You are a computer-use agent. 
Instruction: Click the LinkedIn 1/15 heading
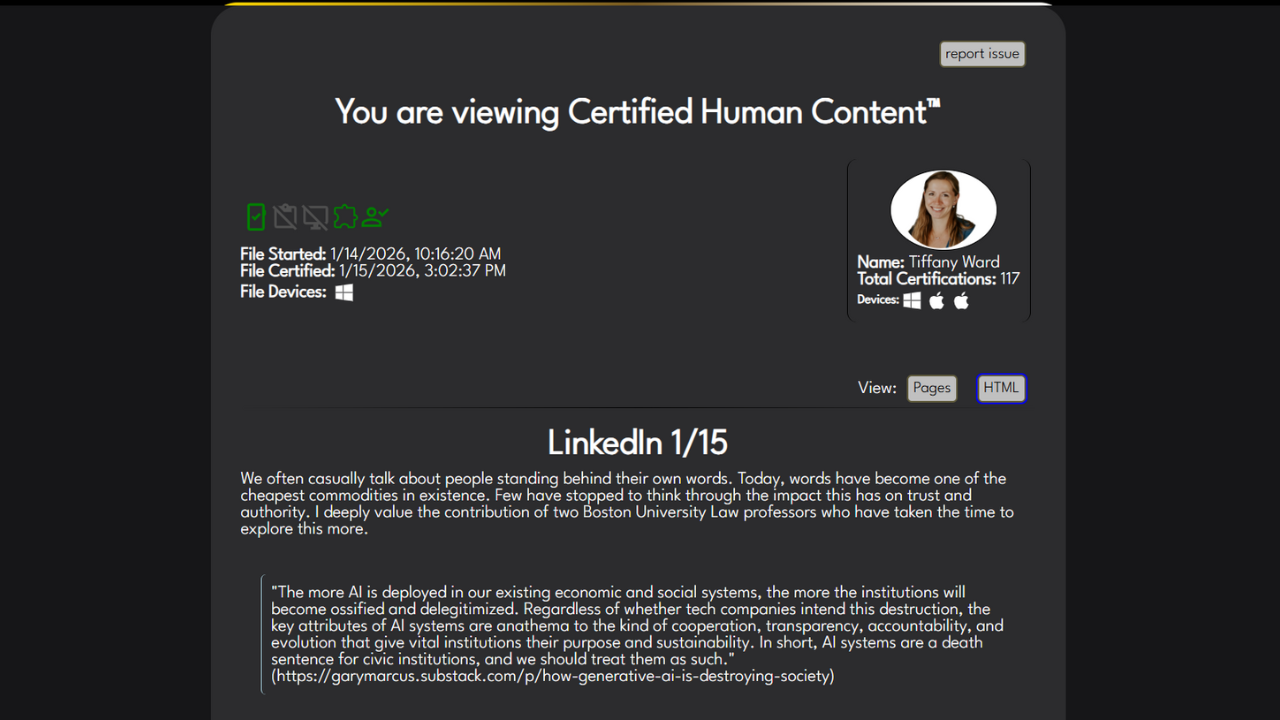638,442
